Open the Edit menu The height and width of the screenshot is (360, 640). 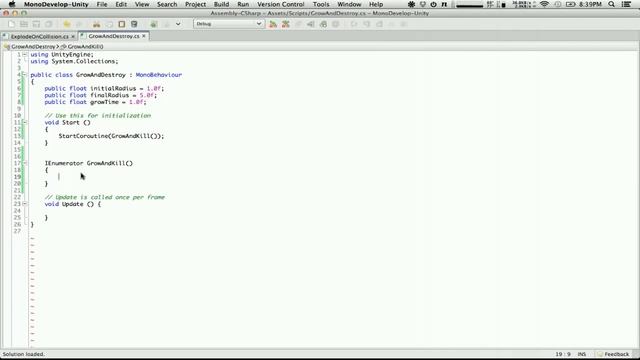[121, 4]
